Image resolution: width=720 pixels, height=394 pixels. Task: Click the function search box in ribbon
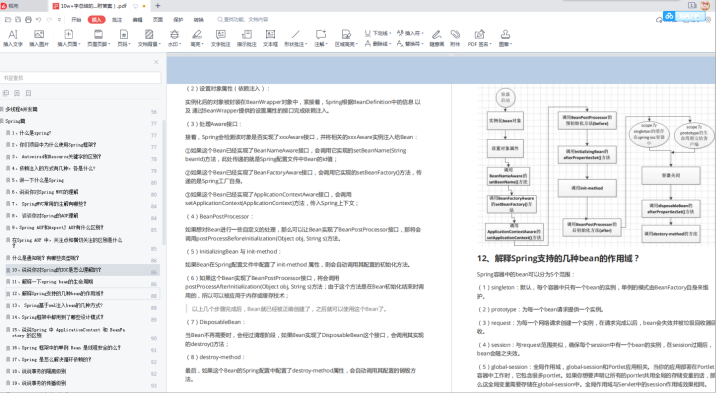243,20
